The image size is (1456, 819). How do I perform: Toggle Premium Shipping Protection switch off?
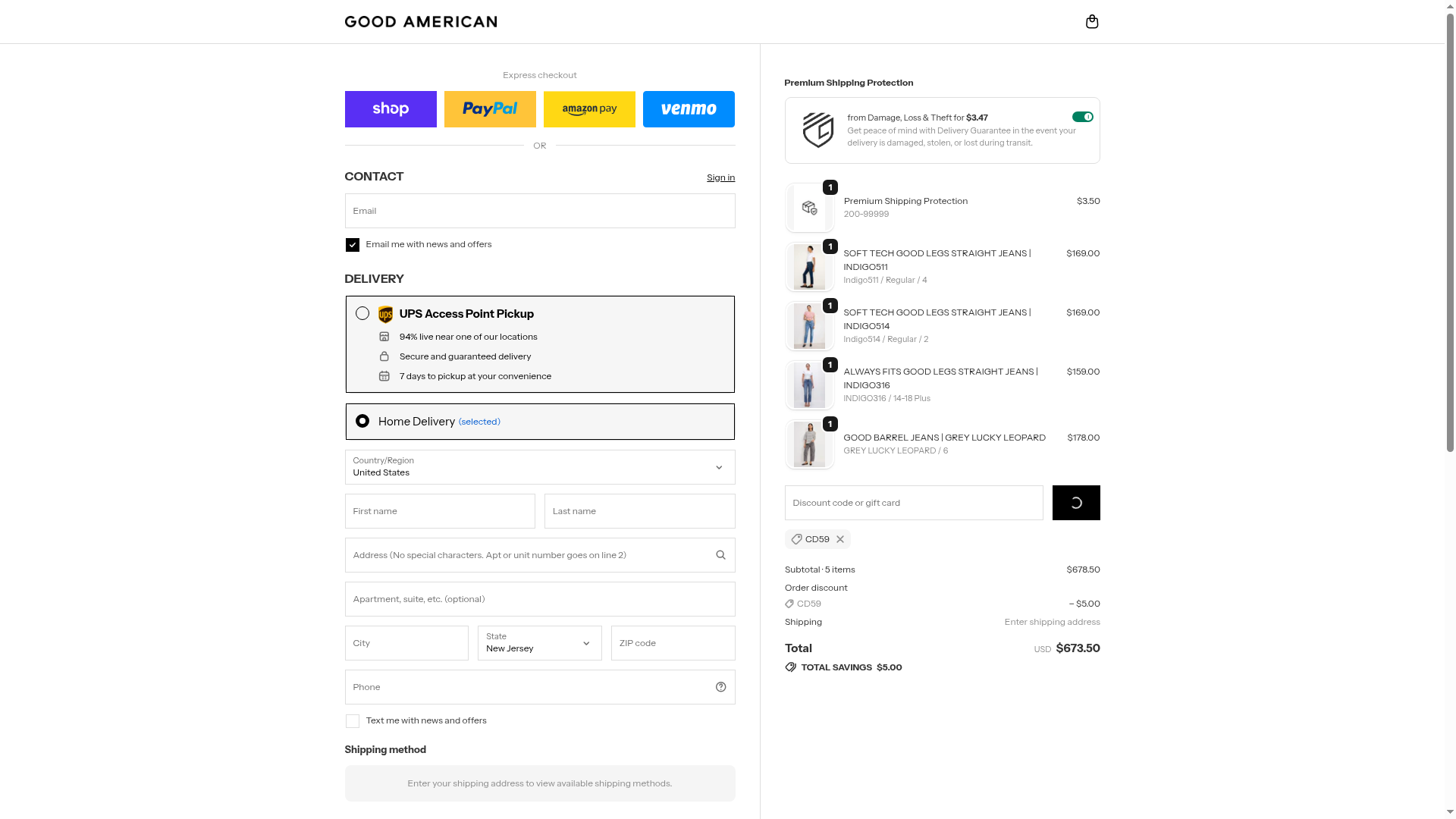(x=1082, y=117)
